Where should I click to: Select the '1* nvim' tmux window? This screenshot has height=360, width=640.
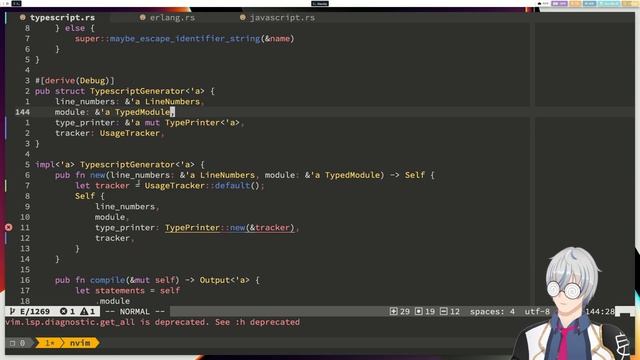tap(67, 343)
